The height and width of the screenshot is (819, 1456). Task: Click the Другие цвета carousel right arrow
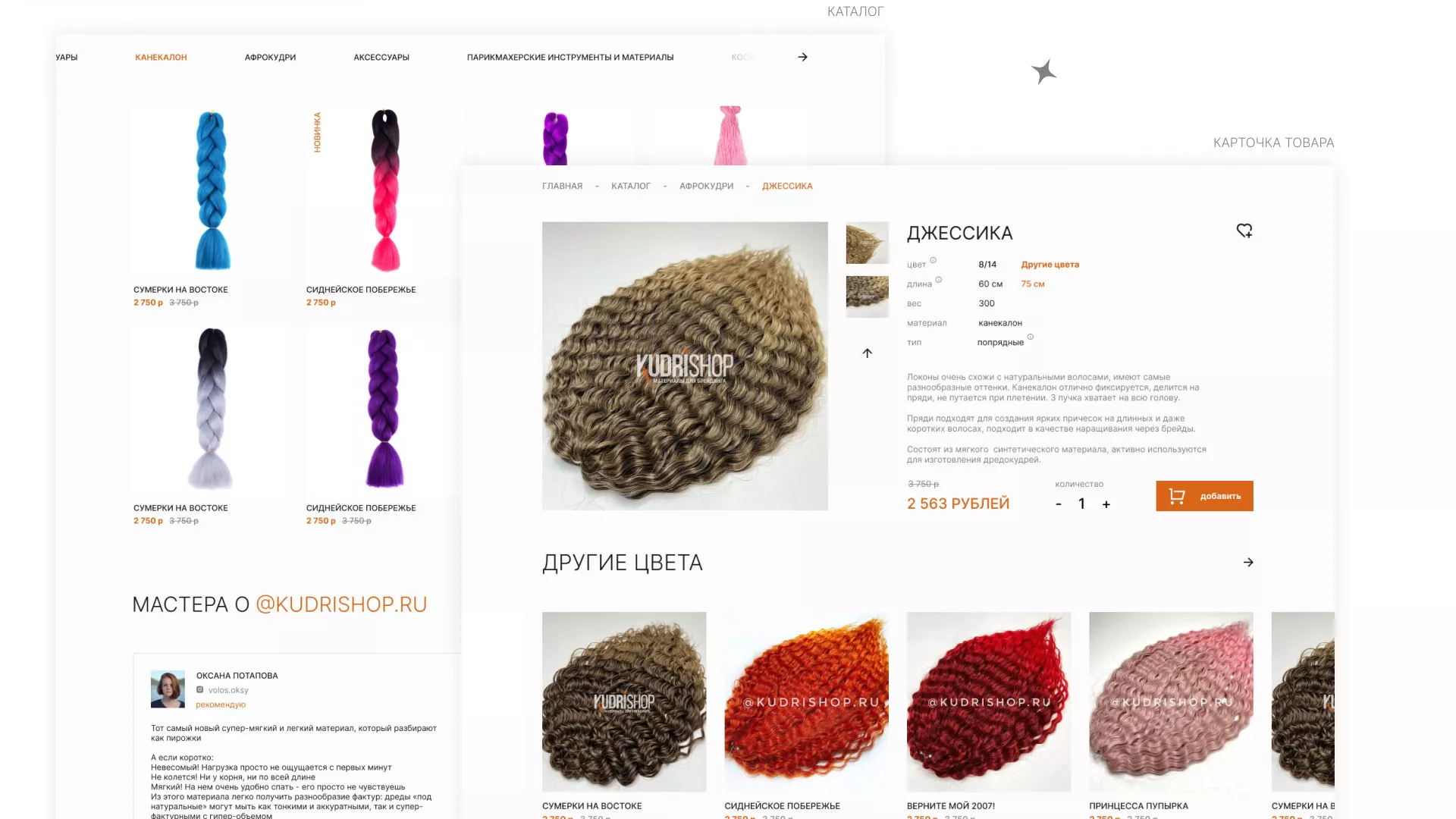coord(1248,562)
